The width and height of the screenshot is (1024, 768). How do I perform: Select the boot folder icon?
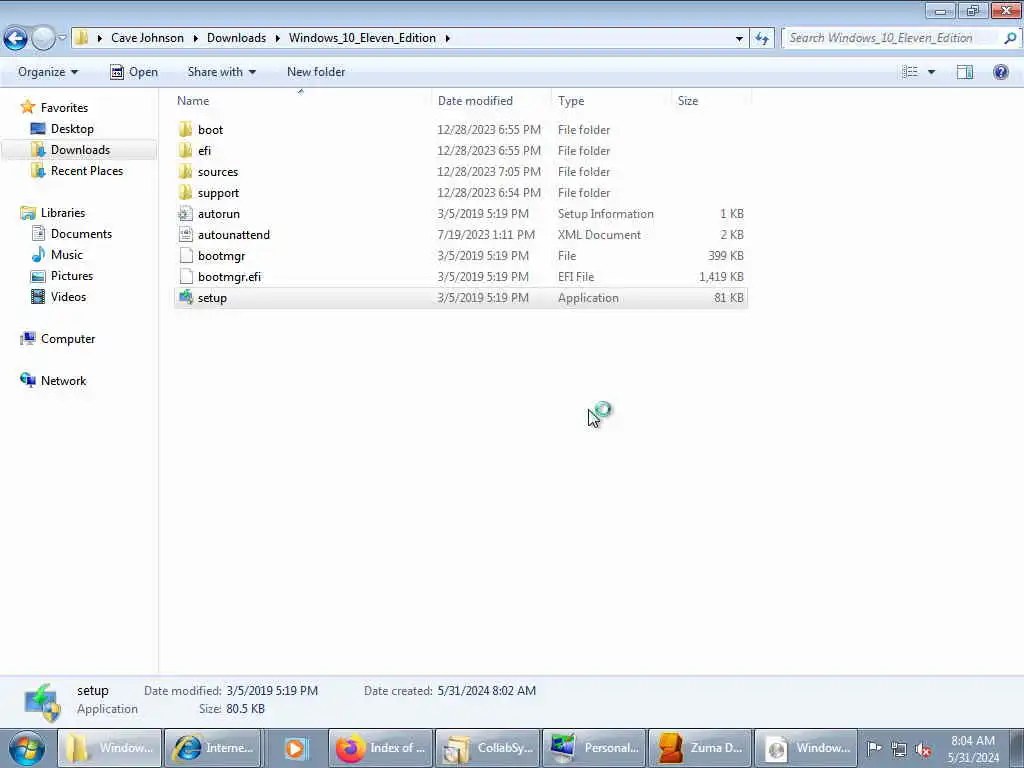pos(185,129)
